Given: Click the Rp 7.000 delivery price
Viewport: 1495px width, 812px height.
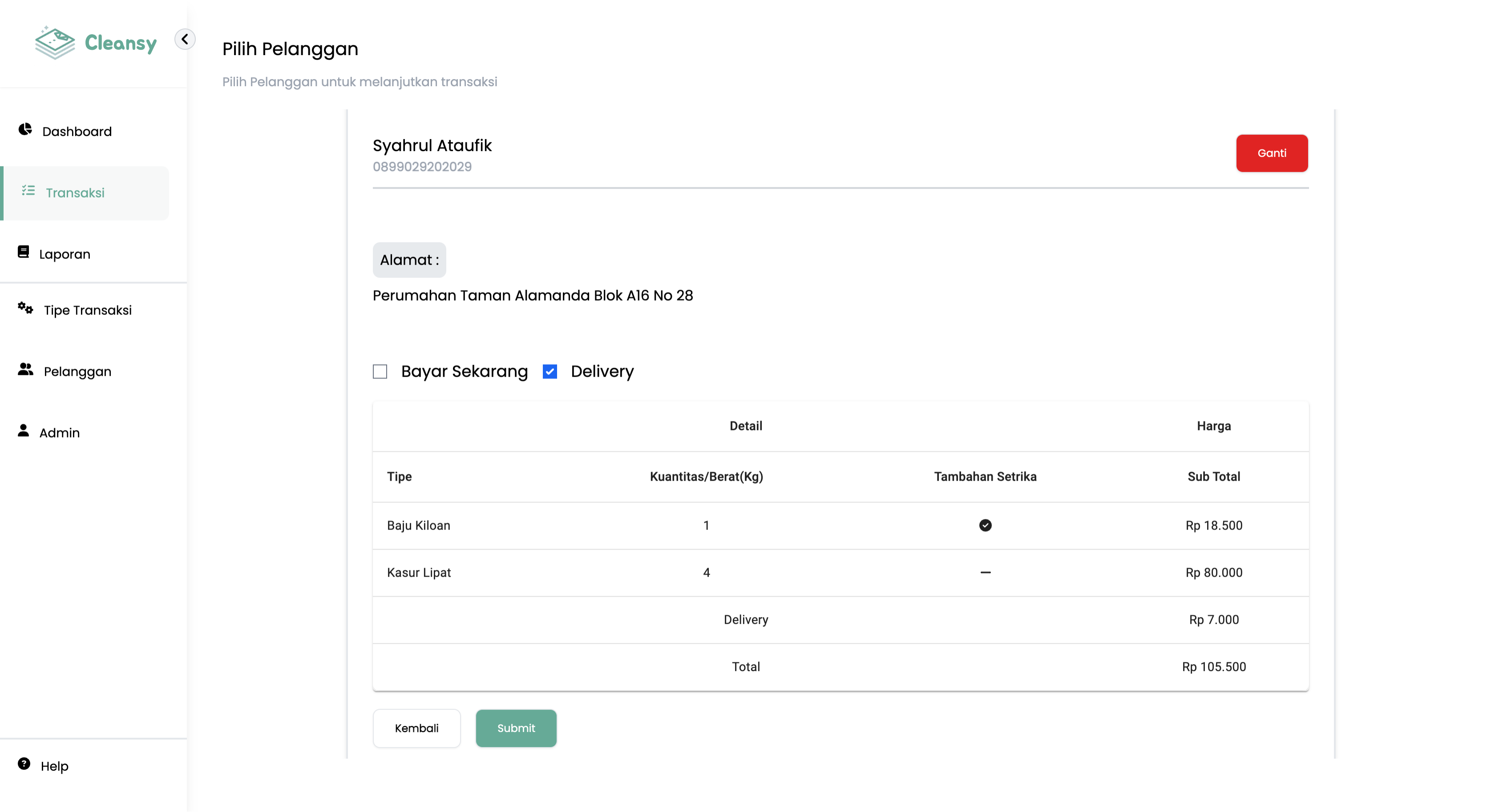Looking at the screenshot, I should [x=1214, y=619].
